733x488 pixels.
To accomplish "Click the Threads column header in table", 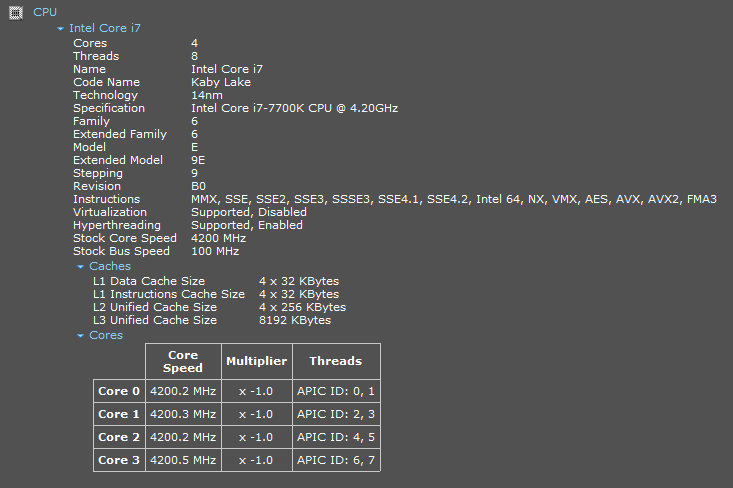I will (x=336, y=361).
